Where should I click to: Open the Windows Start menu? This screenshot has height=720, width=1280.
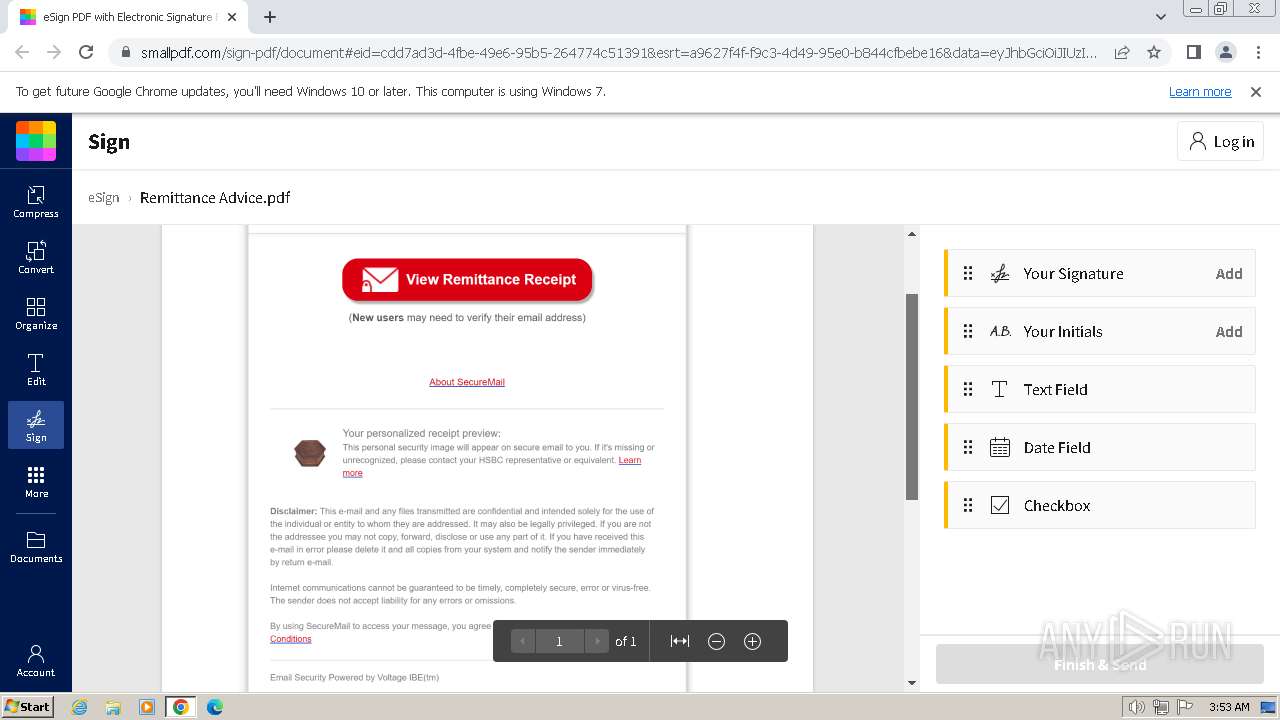pyautogui.click(x=27, y=707)
